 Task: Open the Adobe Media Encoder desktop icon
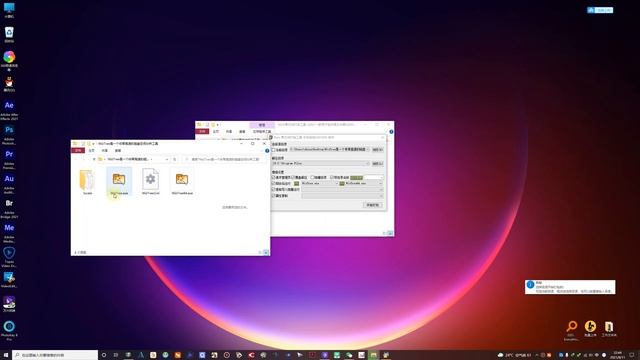[x=9, y=233]
